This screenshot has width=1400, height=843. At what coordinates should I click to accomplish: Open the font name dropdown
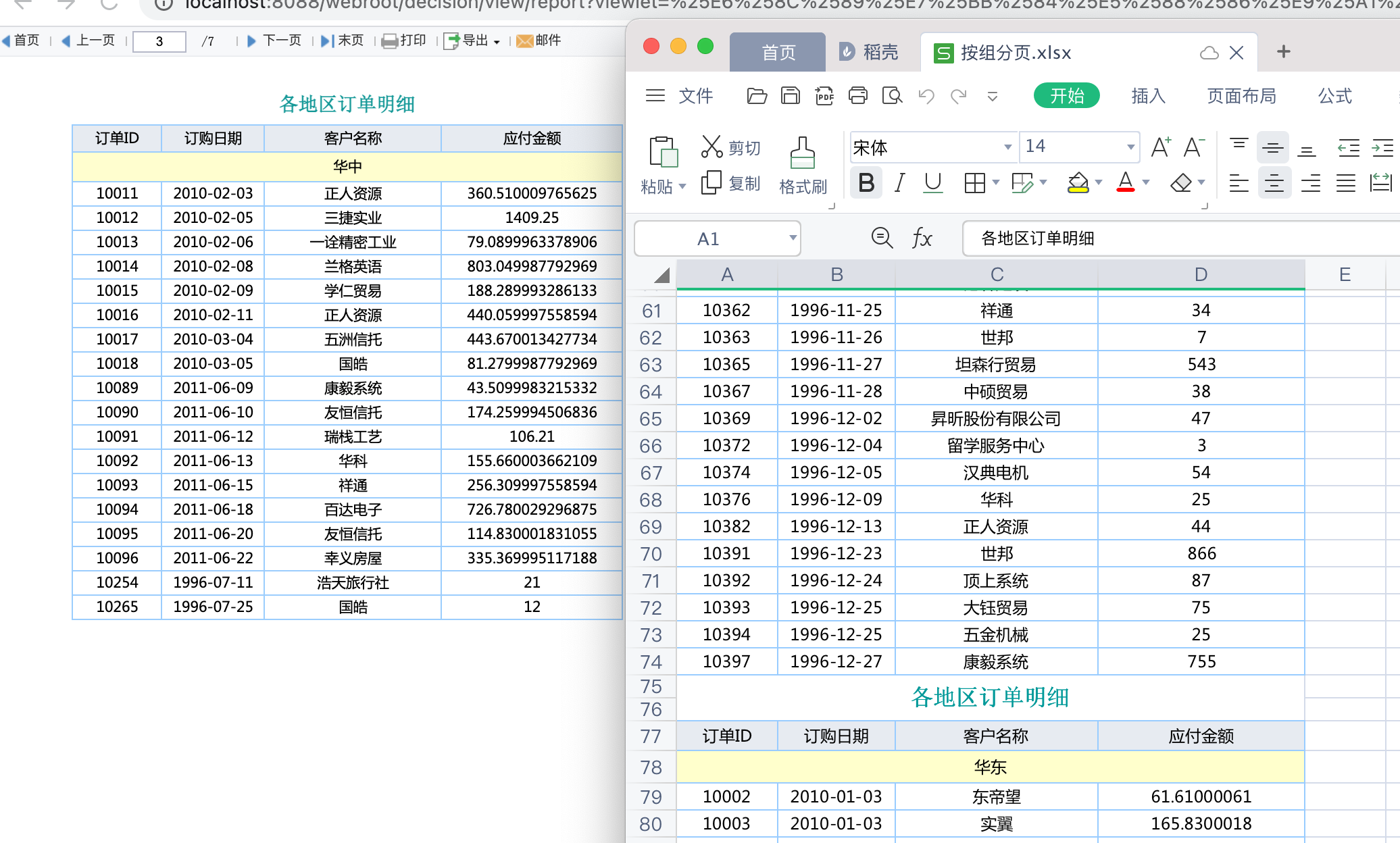[1007, 147]
